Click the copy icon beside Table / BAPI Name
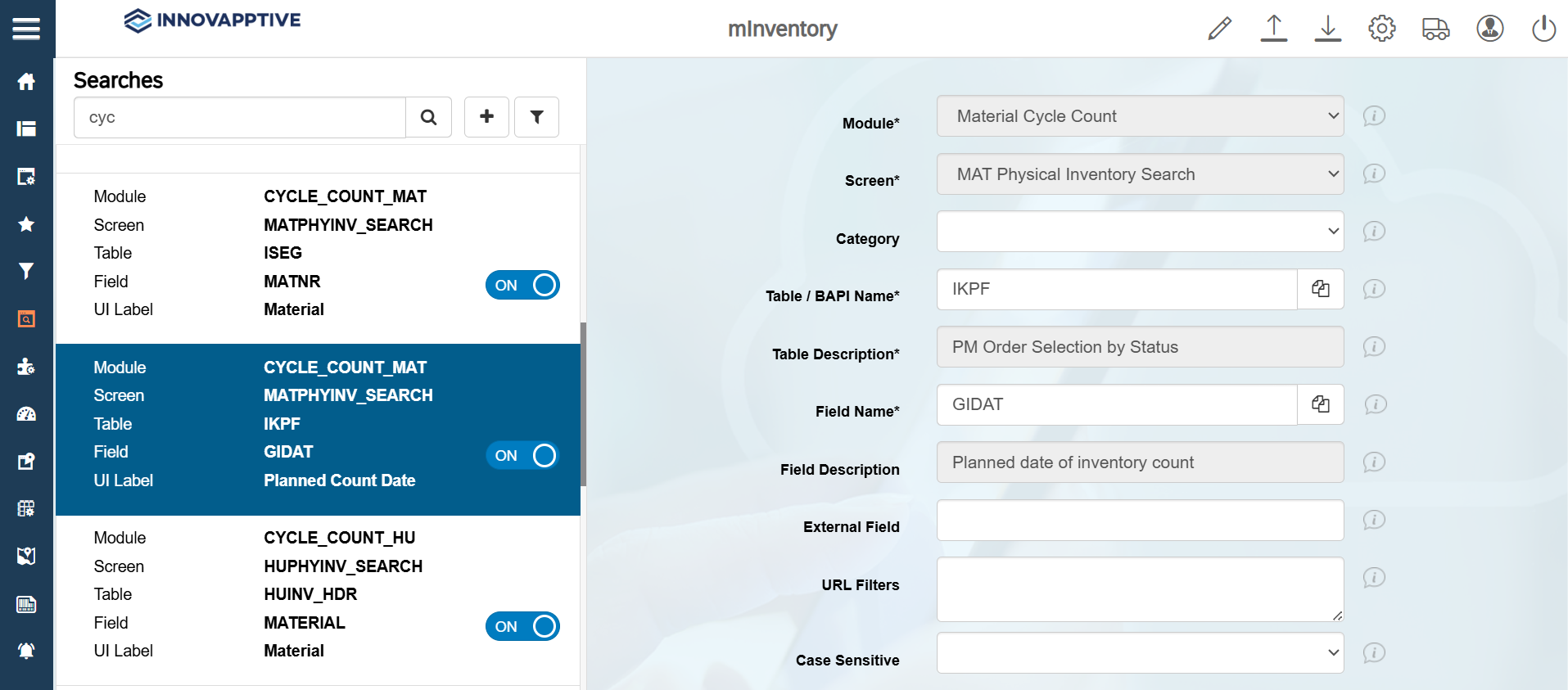This screenshot has width=1568, height=690. [x=1320, y=289]
